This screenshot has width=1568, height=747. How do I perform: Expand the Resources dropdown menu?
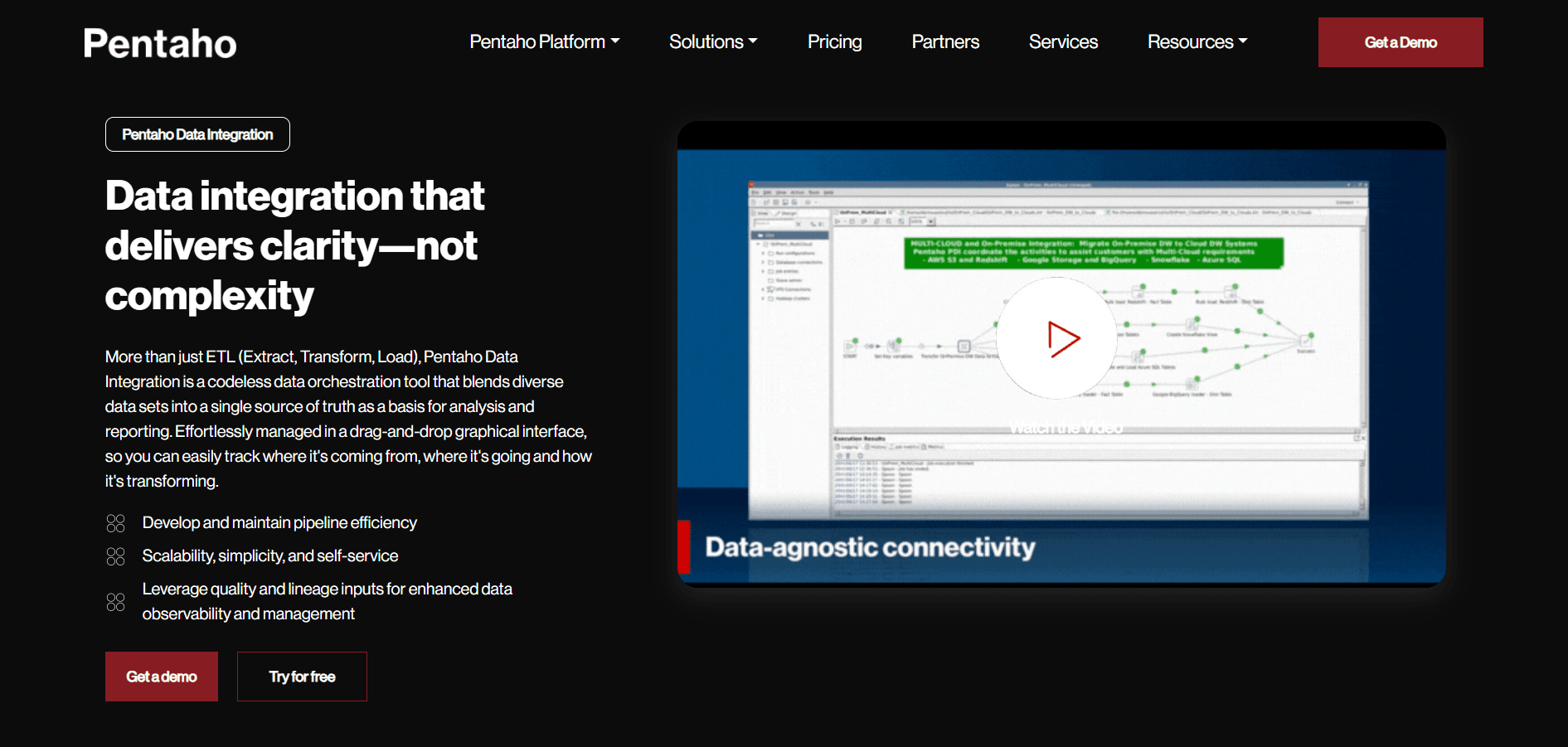1197,41
